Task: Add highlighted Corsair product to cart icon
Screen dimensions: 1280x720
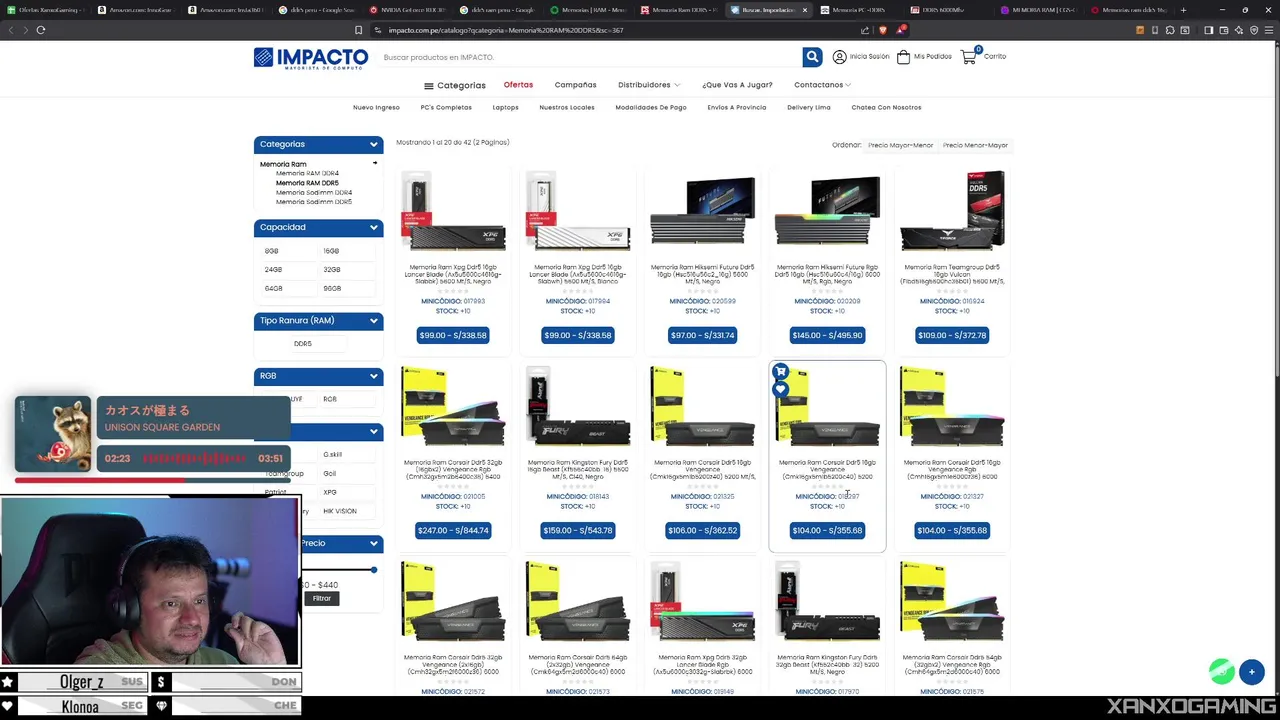Action: click(780, 372)
